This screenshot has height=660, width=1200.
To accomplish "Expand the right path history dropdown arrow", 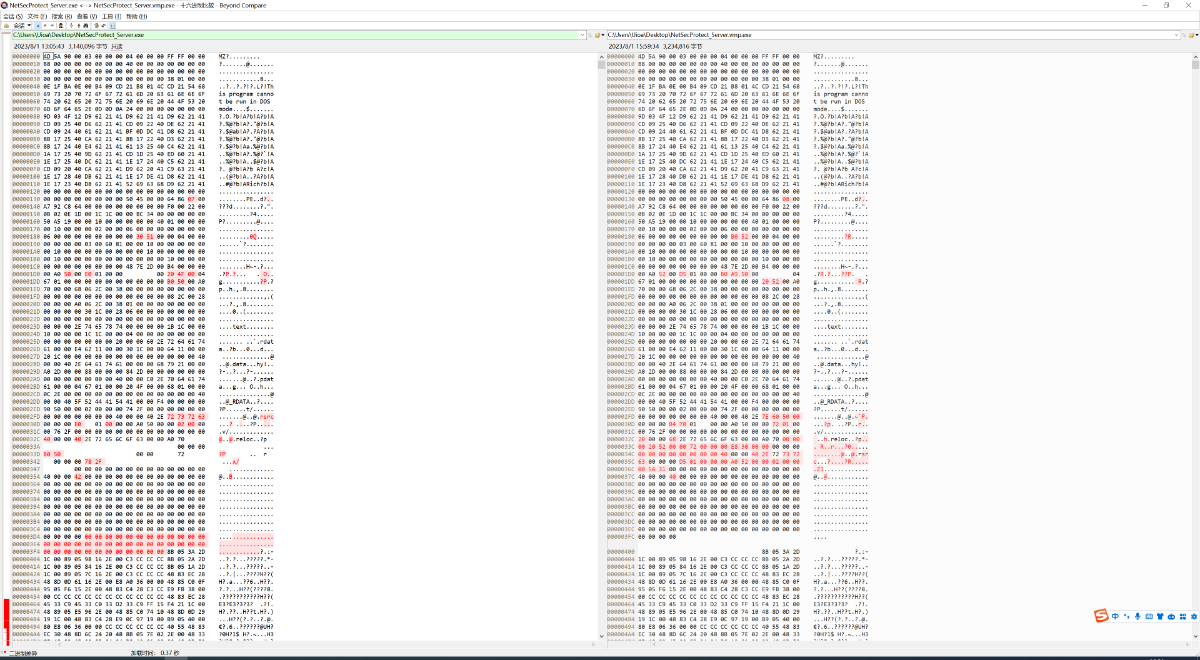I will (1176, 35).
